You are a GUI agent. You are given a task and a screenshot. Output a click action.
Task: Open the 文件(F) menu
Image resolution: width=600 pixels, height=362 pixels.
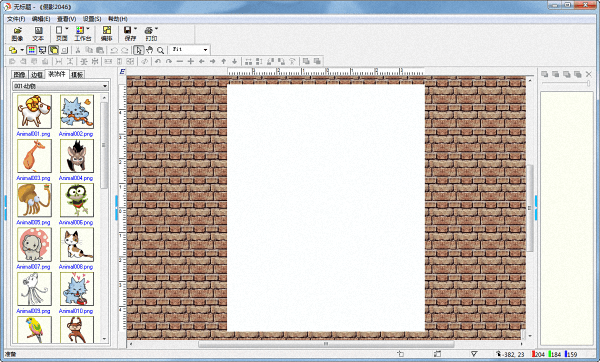pos(16,19)
